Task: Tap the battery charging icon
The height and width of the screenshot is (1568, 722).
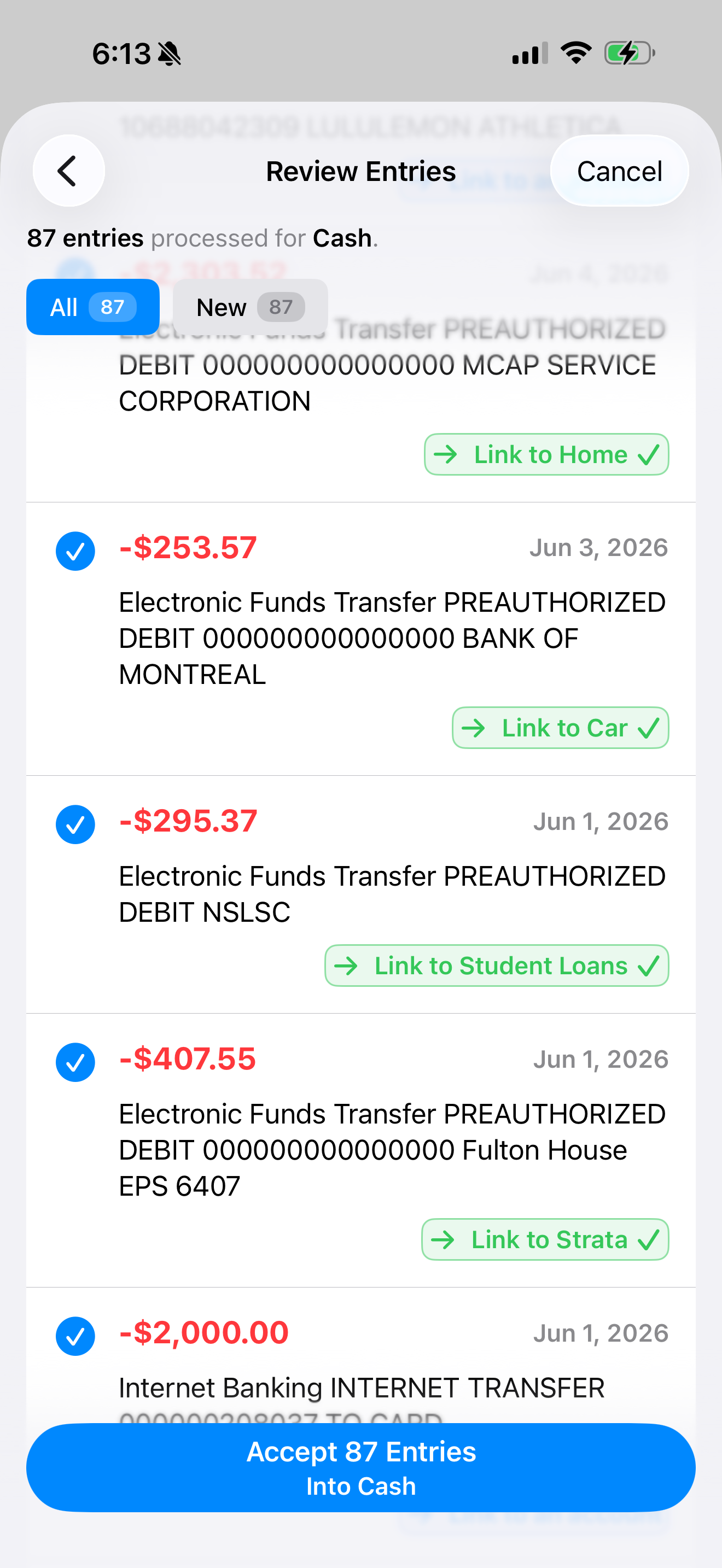Action: tap(630, 53)
